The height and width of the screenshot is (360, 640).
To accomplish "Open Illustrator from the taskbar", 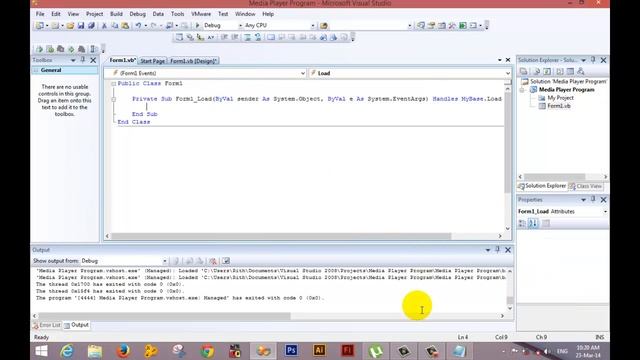I will 319,351.
